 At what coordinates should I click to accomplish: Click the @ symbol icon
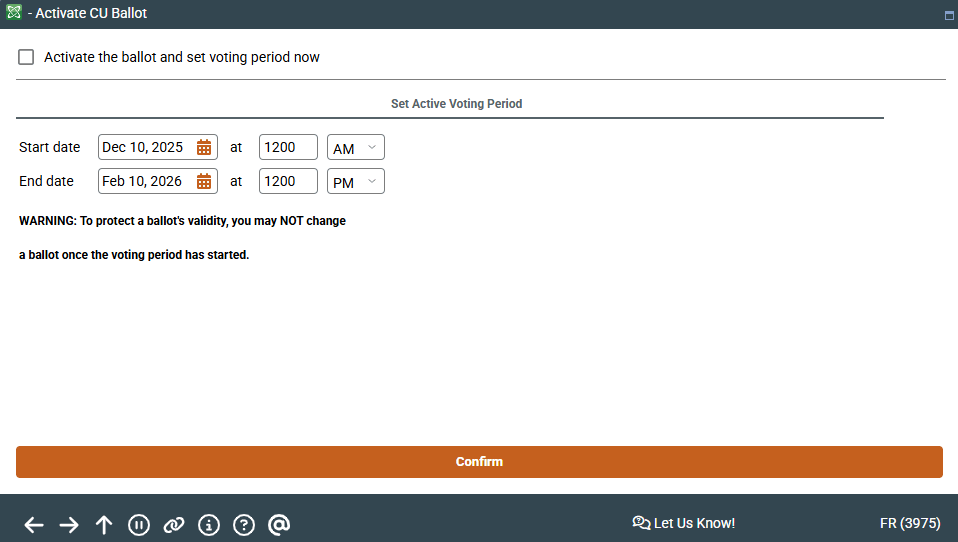279,525
